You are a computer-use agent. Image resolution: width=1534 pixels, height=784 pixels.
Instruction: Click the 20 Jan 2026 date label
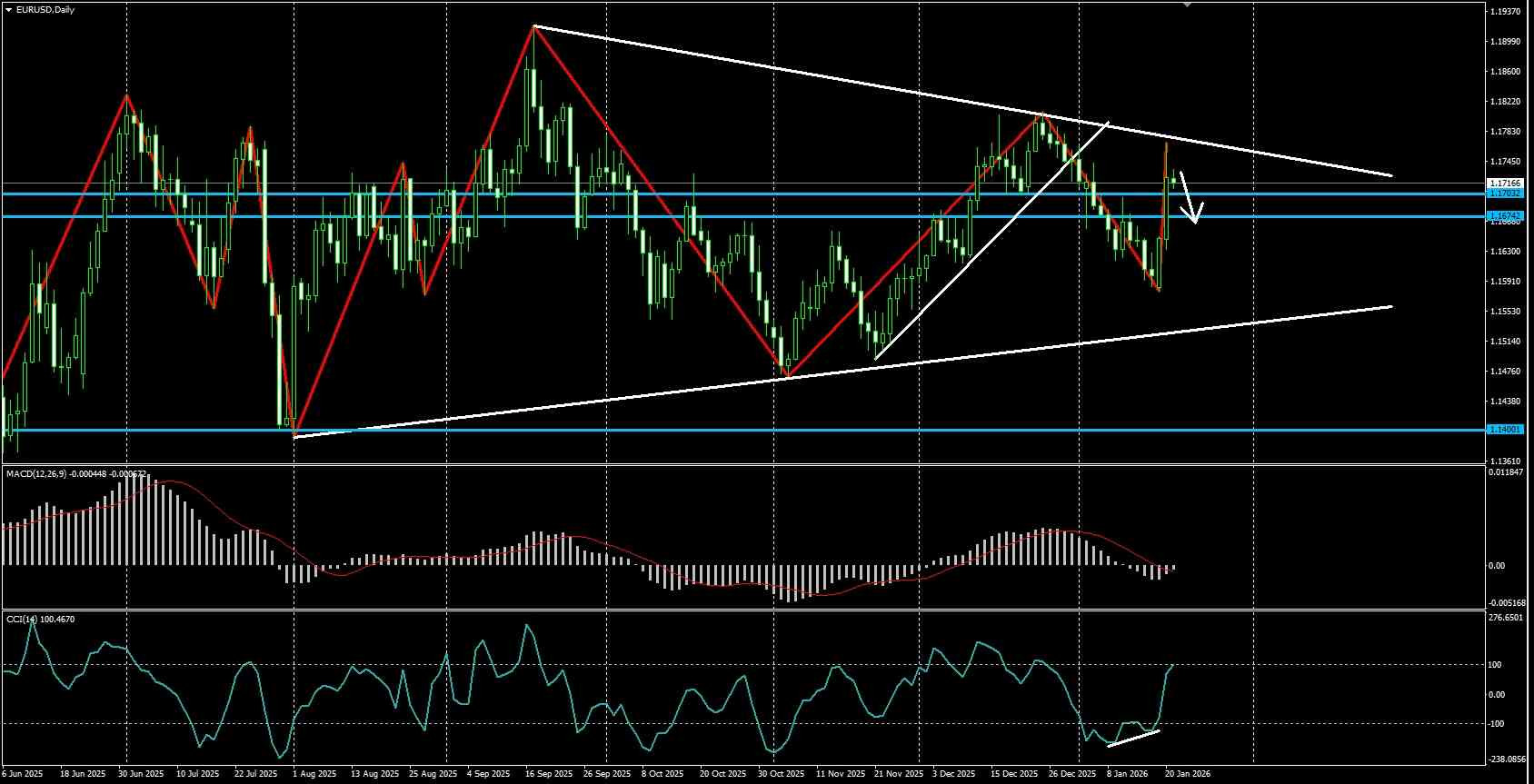pos(1187,775)
